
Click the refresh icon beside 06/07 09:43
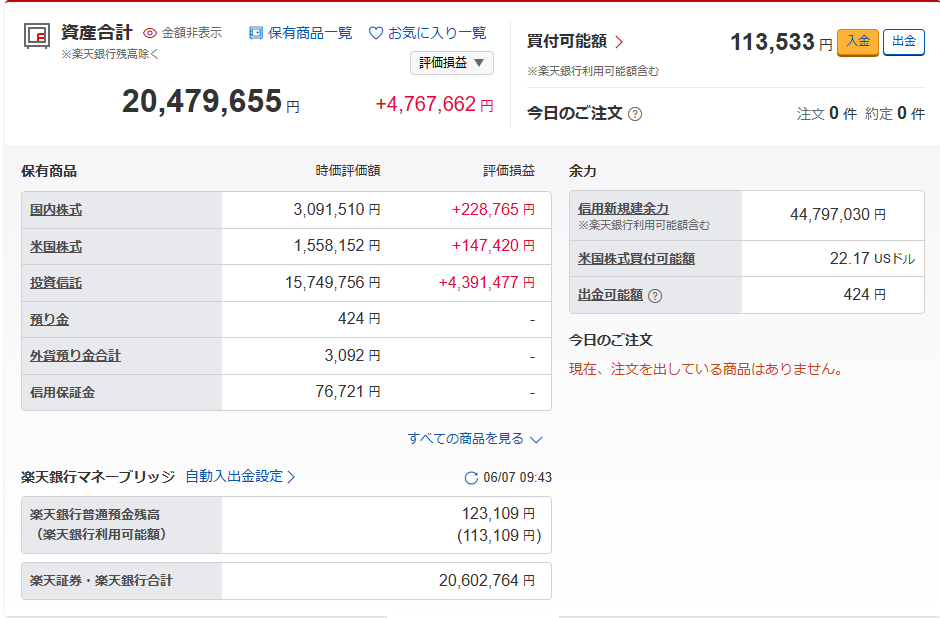[x=471, y=478]
